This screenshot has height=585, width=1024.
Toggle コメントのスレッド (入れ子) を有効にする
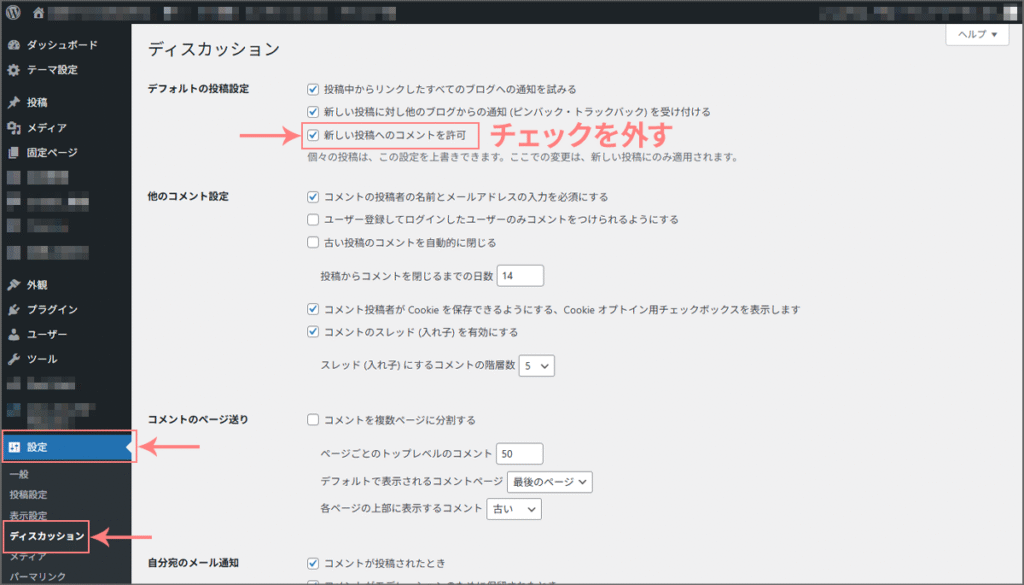(x=313, y=332)
